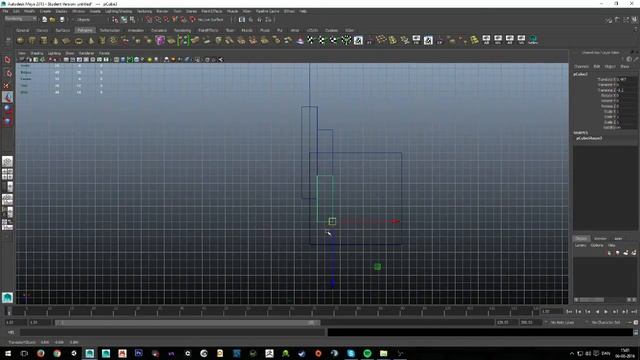Viewport: 640px width, 360px height.
Task: Activate the Paint Selection tool
Action: point(7,85)
